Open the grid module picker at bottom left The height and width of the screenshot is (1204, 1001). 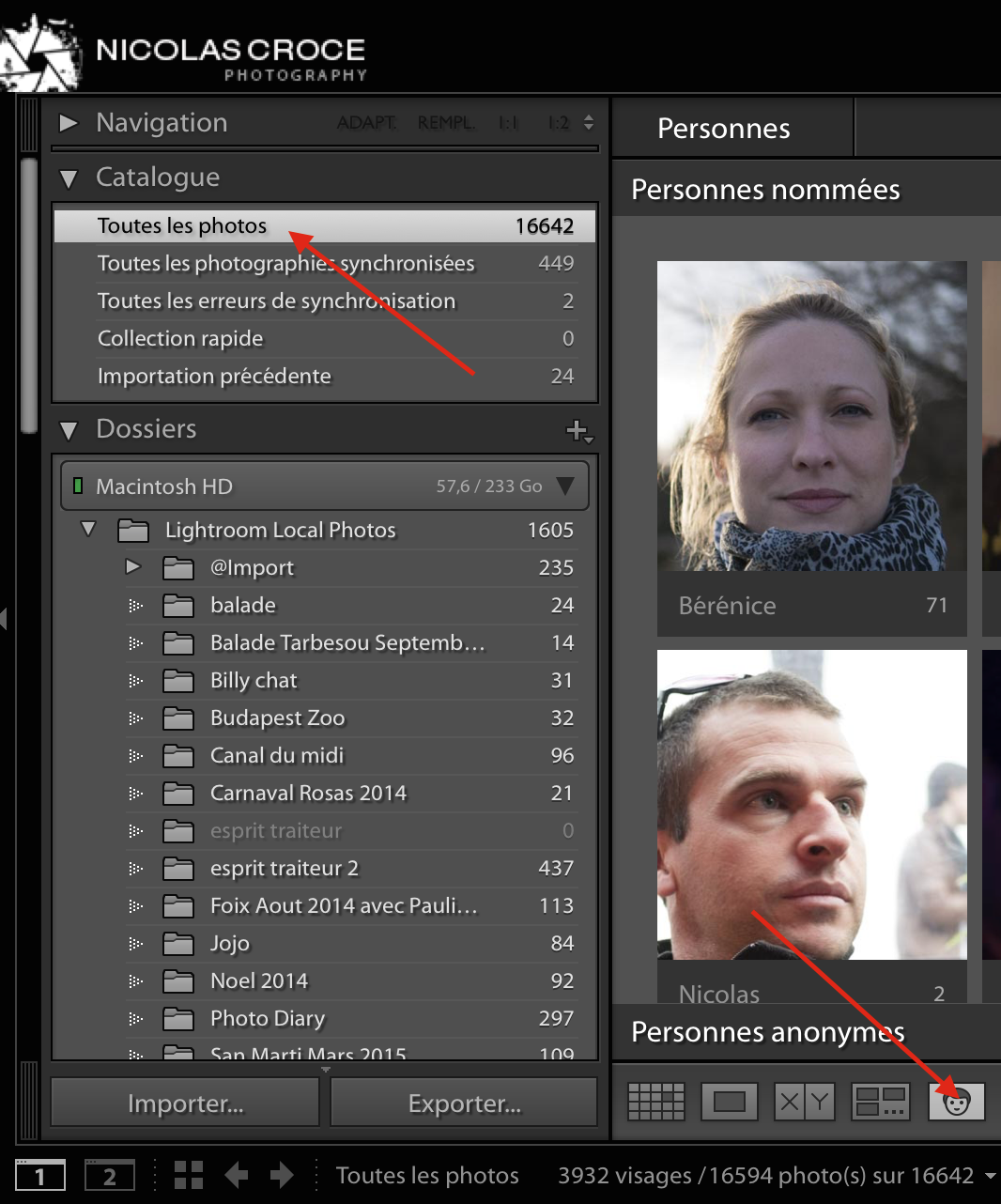(188, 1174)
